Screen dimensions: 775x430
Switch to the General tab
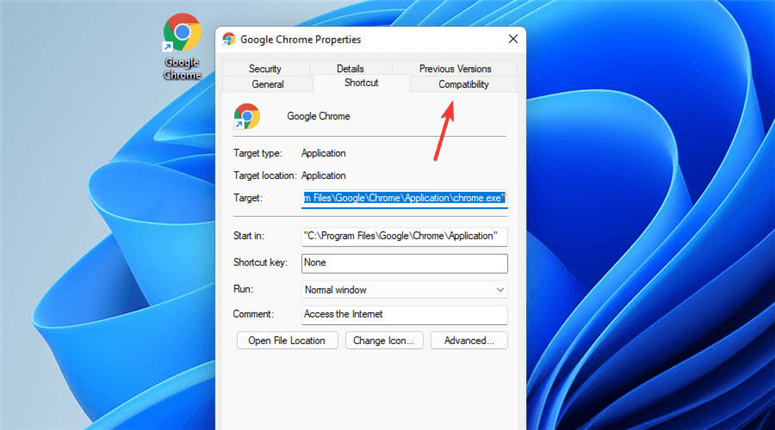click(267, 84)
